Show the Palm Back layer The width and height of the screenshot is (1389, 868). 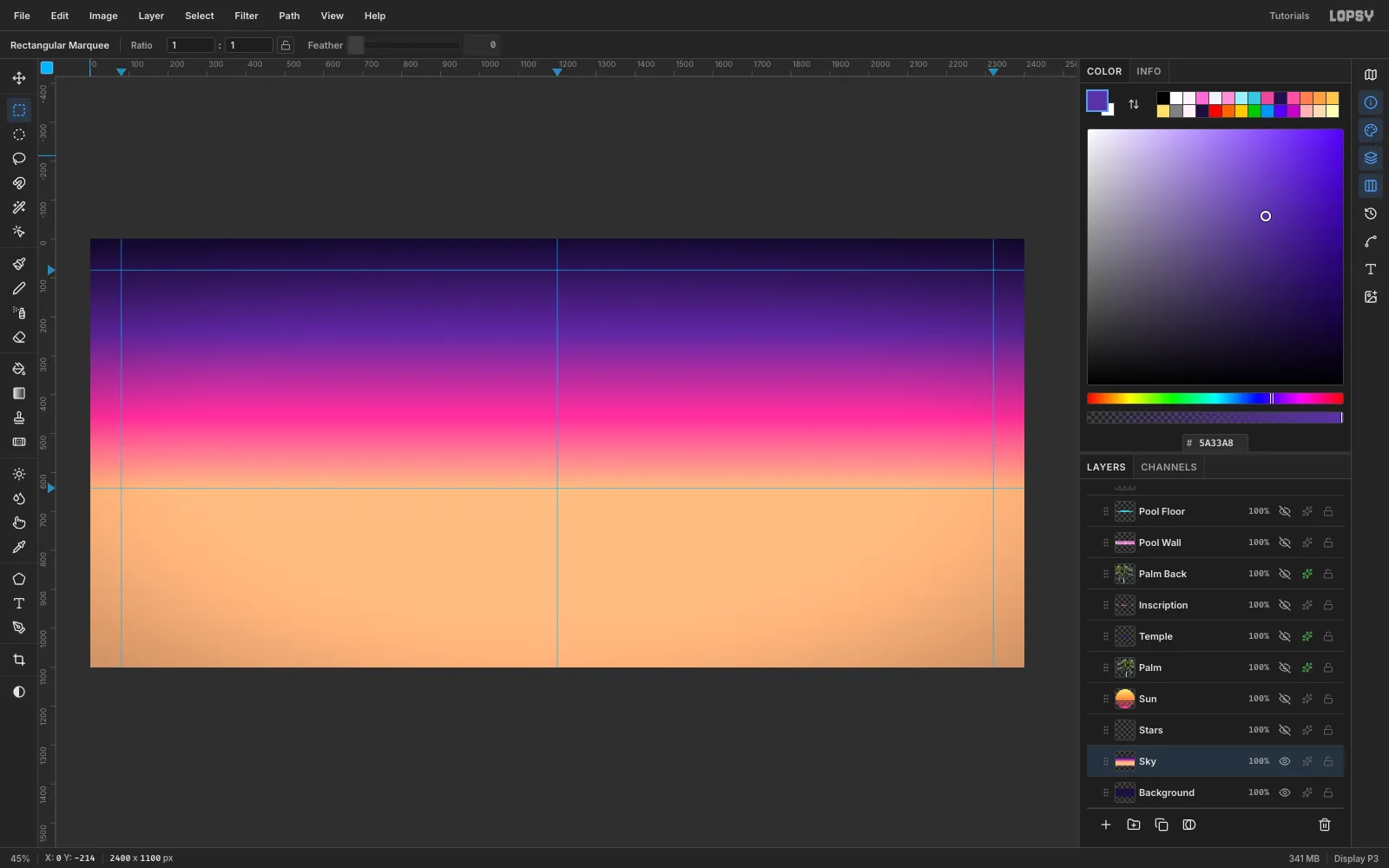click(1285, 574)
